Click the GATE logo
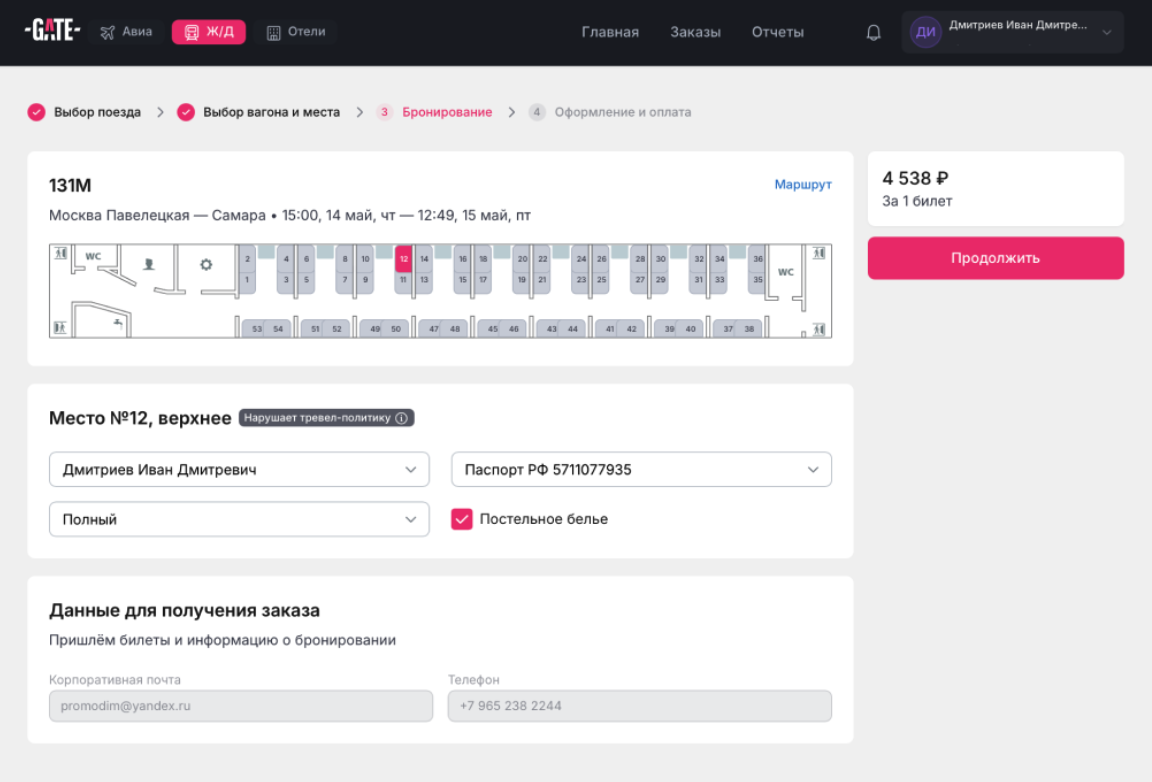Image resolution: width=1152 pixels, height=782 pixels. click(x=52, y=31)
